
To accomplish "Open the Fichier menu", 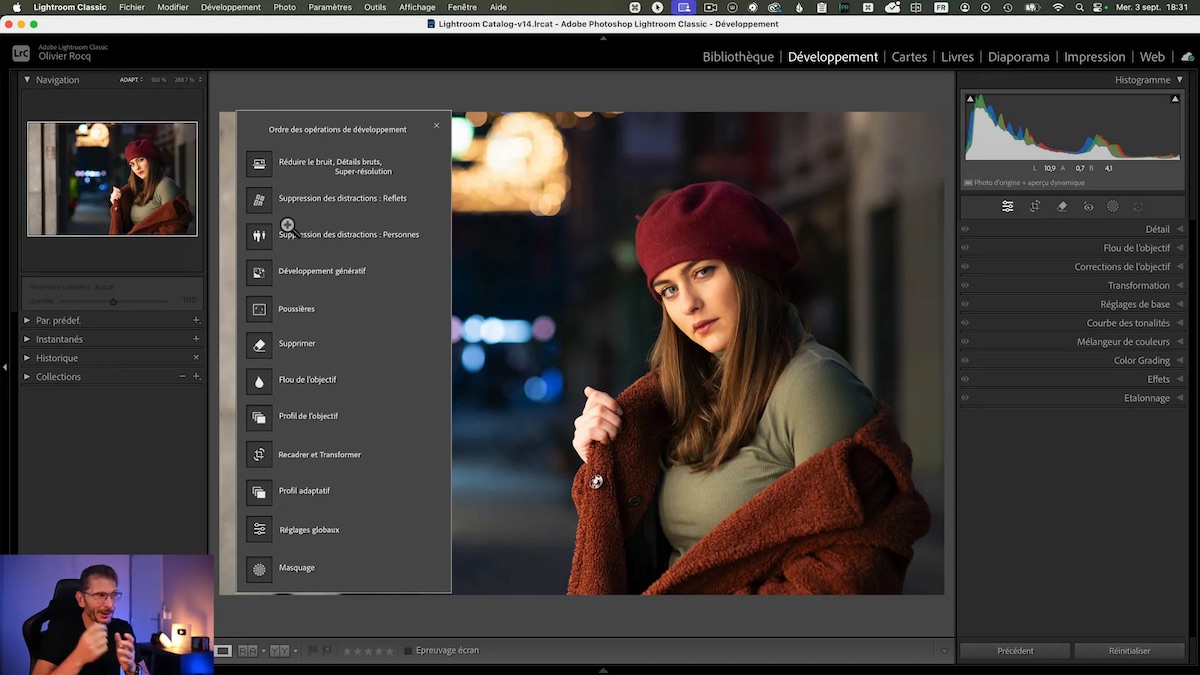I will click(x=132, y=7).
